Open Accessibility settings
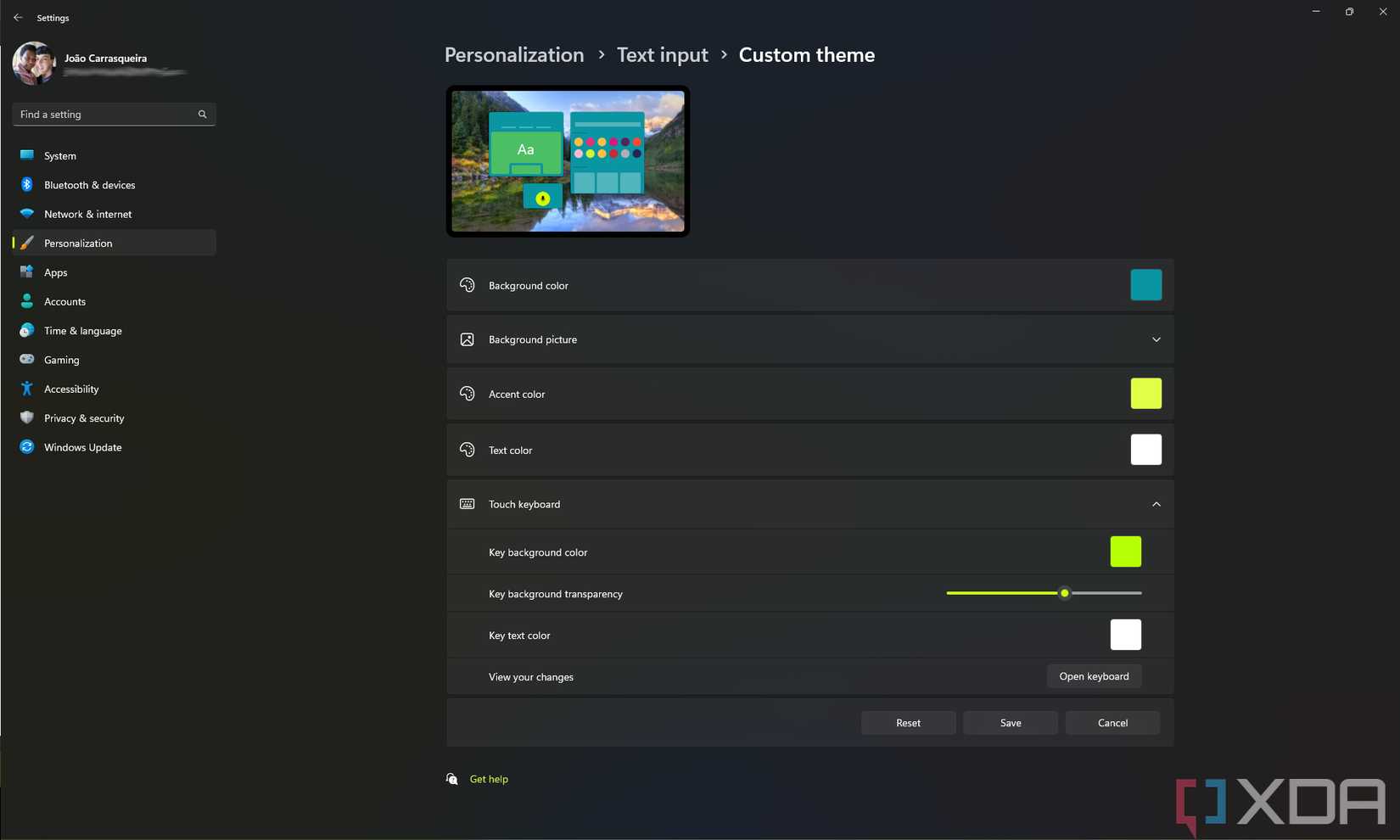Viewport: 1400px width, 840px height. pyautogui.click(x=71, y=389)
